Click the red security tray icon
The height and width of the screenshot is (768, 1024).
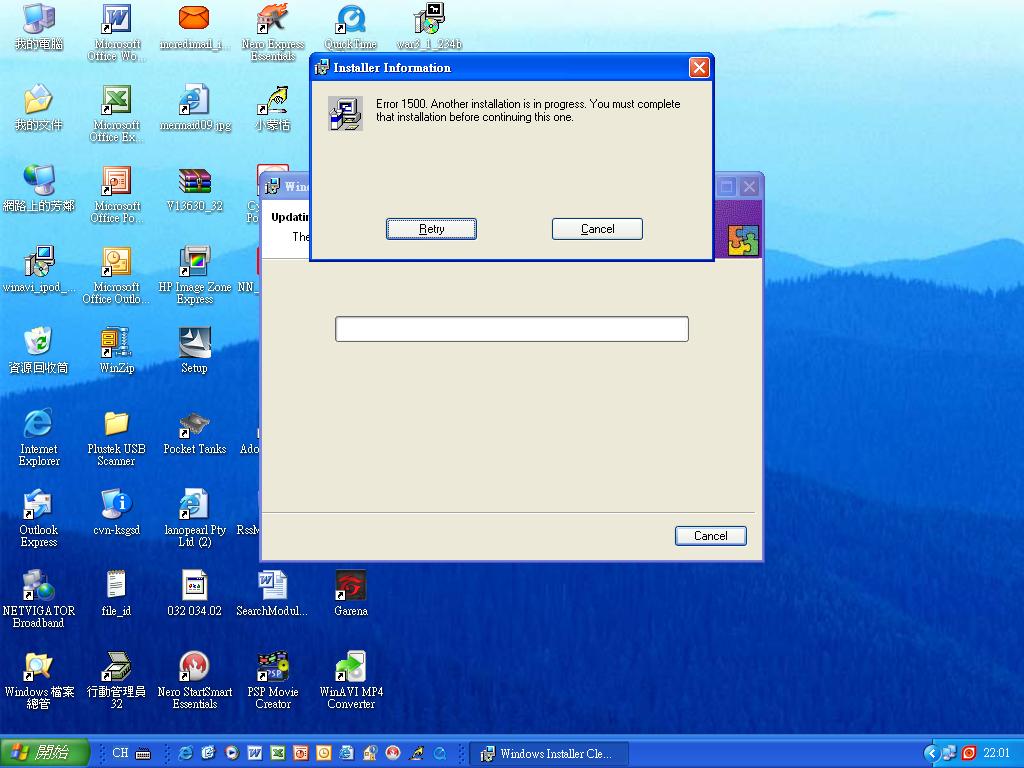pos(969,753)
